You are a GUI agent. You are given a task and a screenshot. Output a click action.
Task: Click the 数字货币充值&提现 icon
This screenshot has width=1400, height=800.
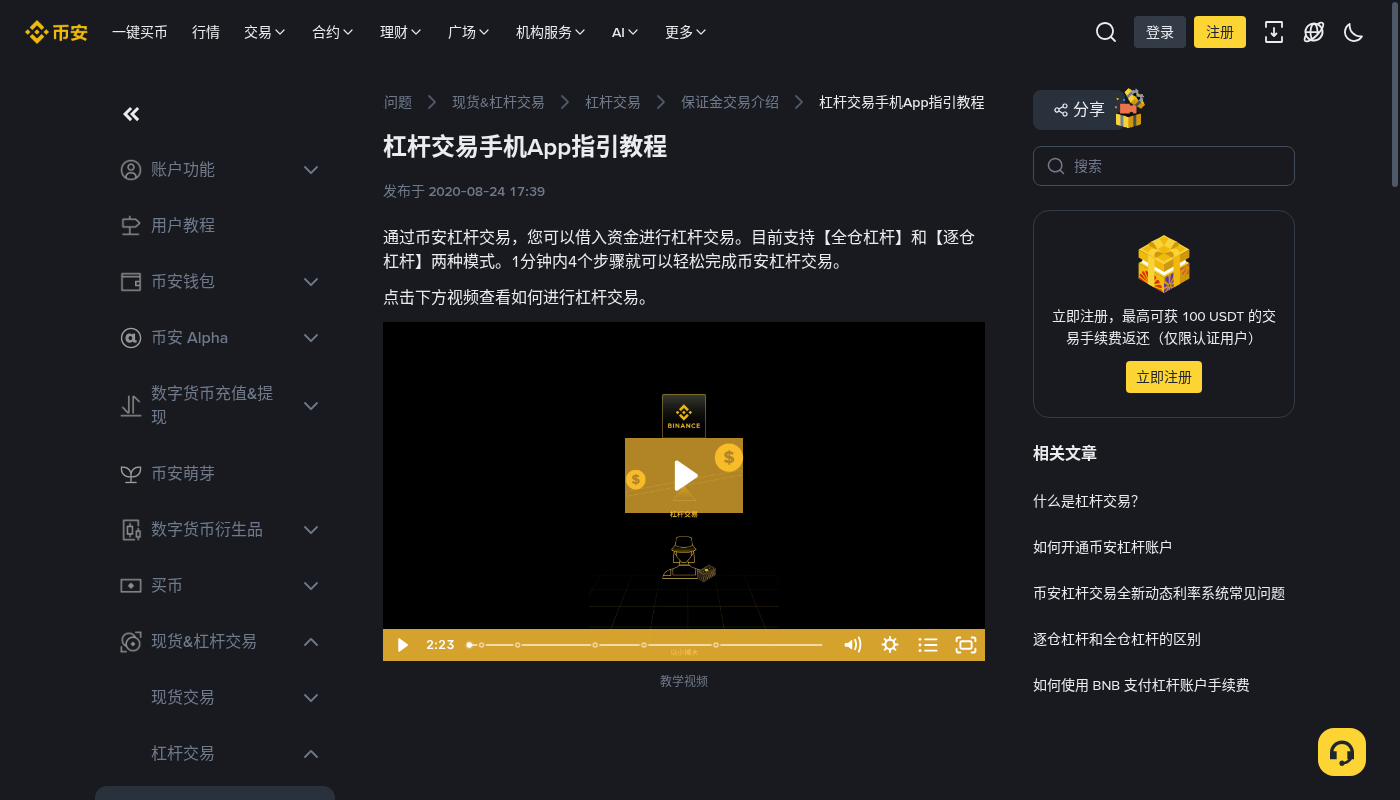[x=131, y=406]
